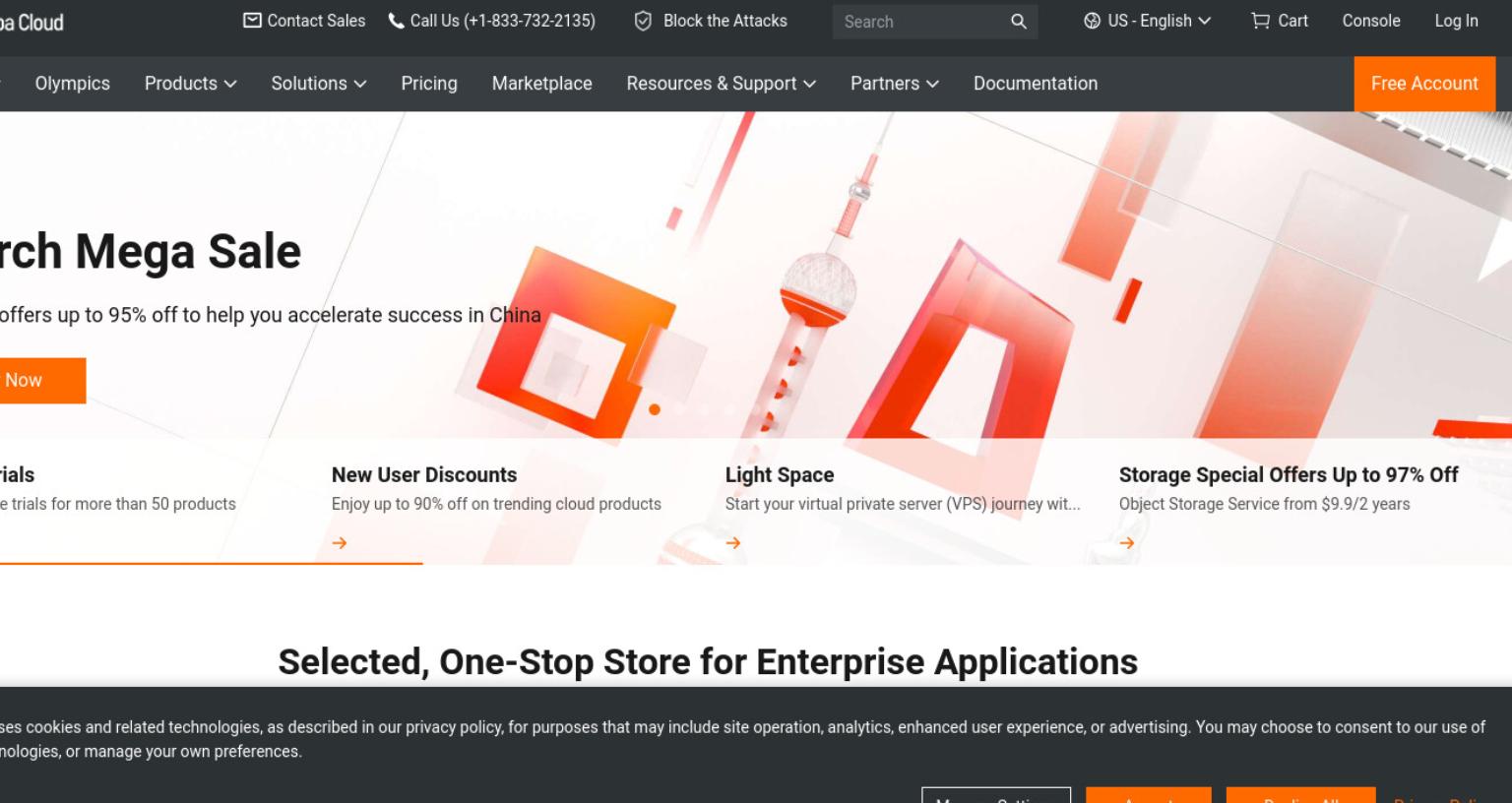Go to the Olympics page

click(73, 84)
